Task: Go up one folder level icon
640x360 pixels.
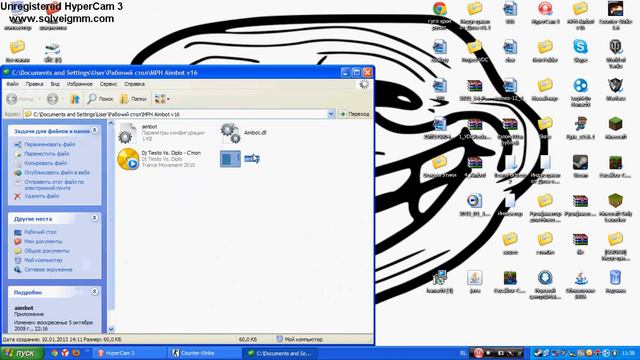Action: click(75, 99)
